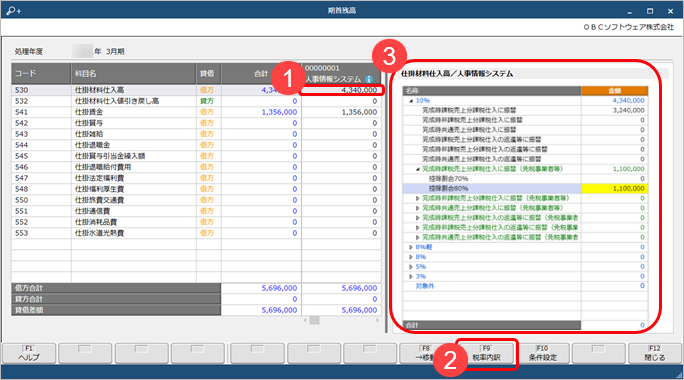Screen dimensions: 684x380
Task: Open help with the F1 ヘルプ button
Action: 29,353
